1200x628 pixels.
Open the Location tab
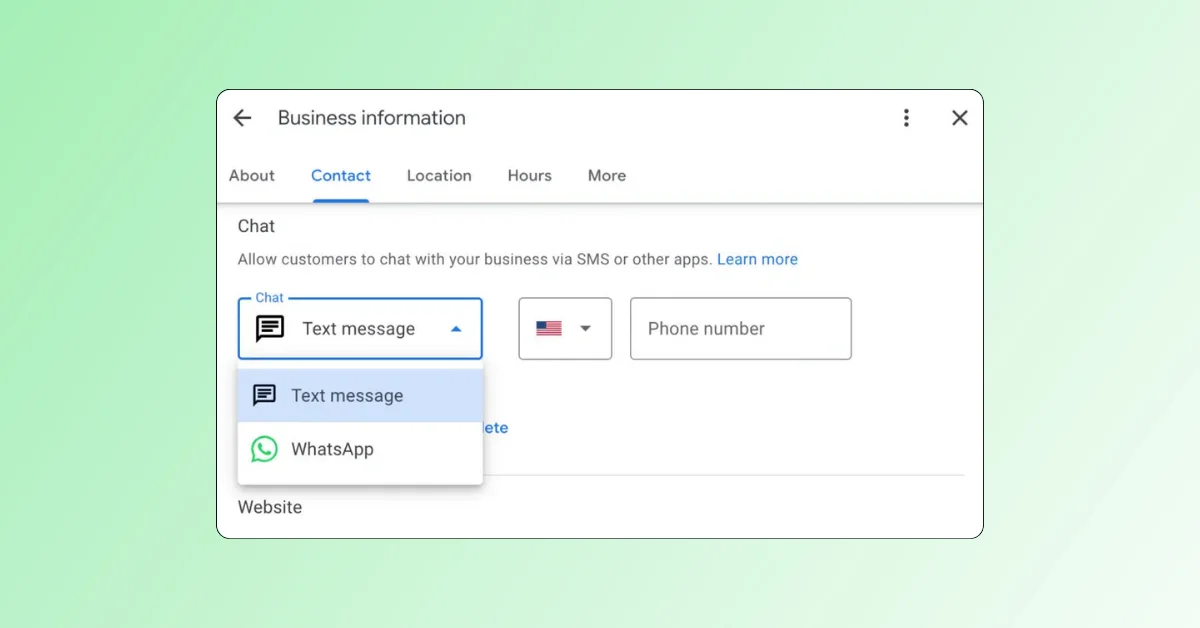click(x=439, y=175)
